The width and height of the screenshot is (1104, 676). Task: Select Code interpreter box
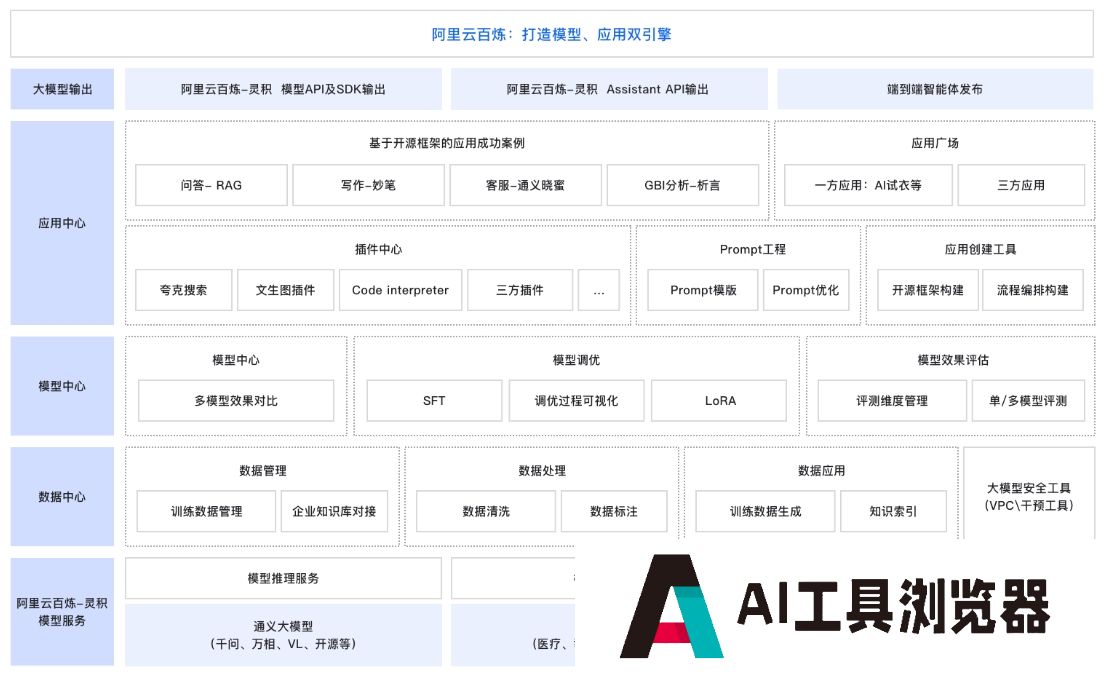pyautogui.click(x=400, y=290)
